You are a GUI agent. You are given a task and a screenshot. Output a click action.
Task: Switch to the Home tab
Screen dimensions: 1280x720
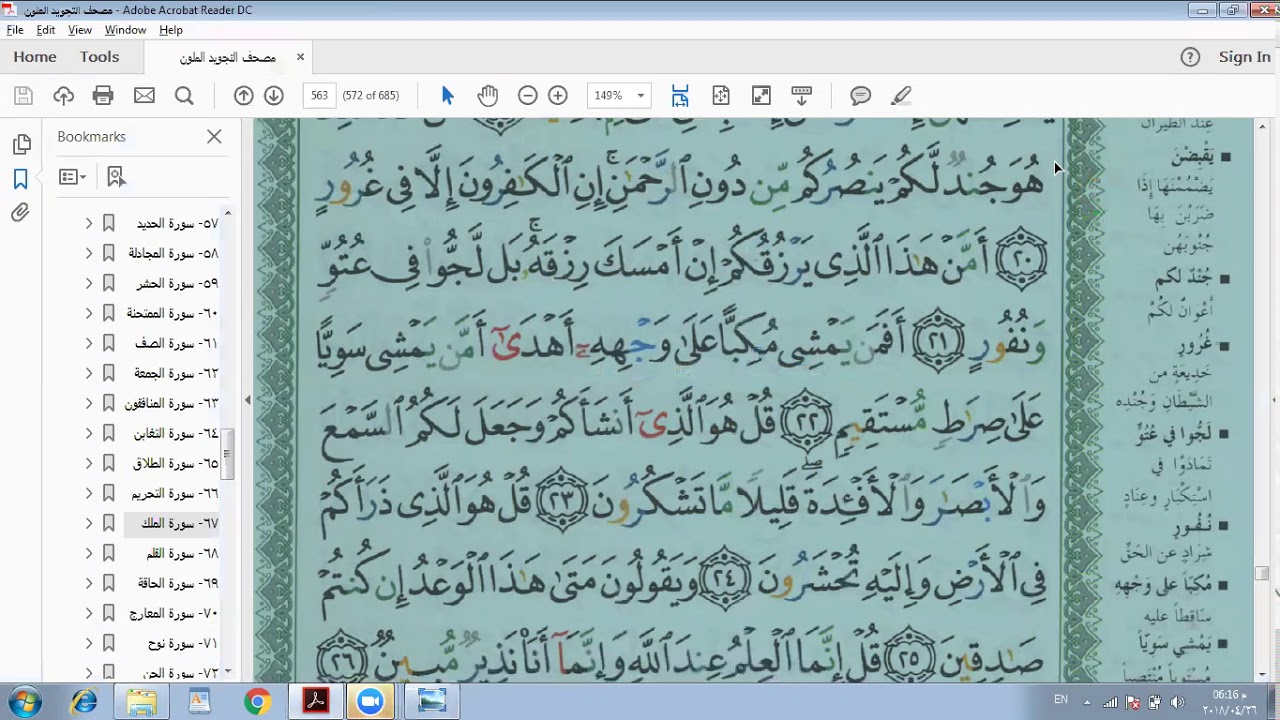tap(35, 57)
